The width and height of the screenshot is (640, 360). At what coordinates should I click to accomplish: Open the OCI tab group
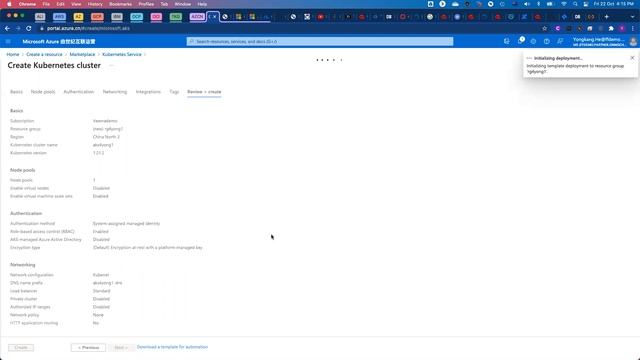click(156, 17)
